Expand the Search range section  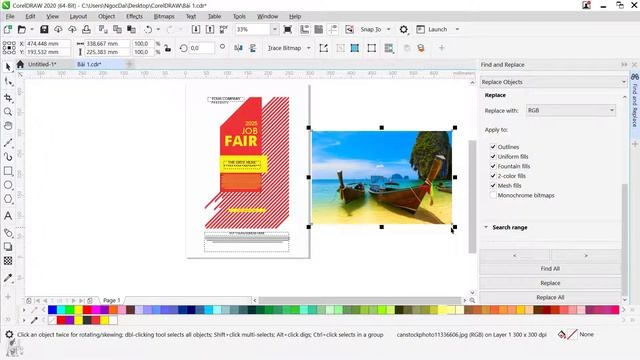pyautogui.click(x=486, y=227)
